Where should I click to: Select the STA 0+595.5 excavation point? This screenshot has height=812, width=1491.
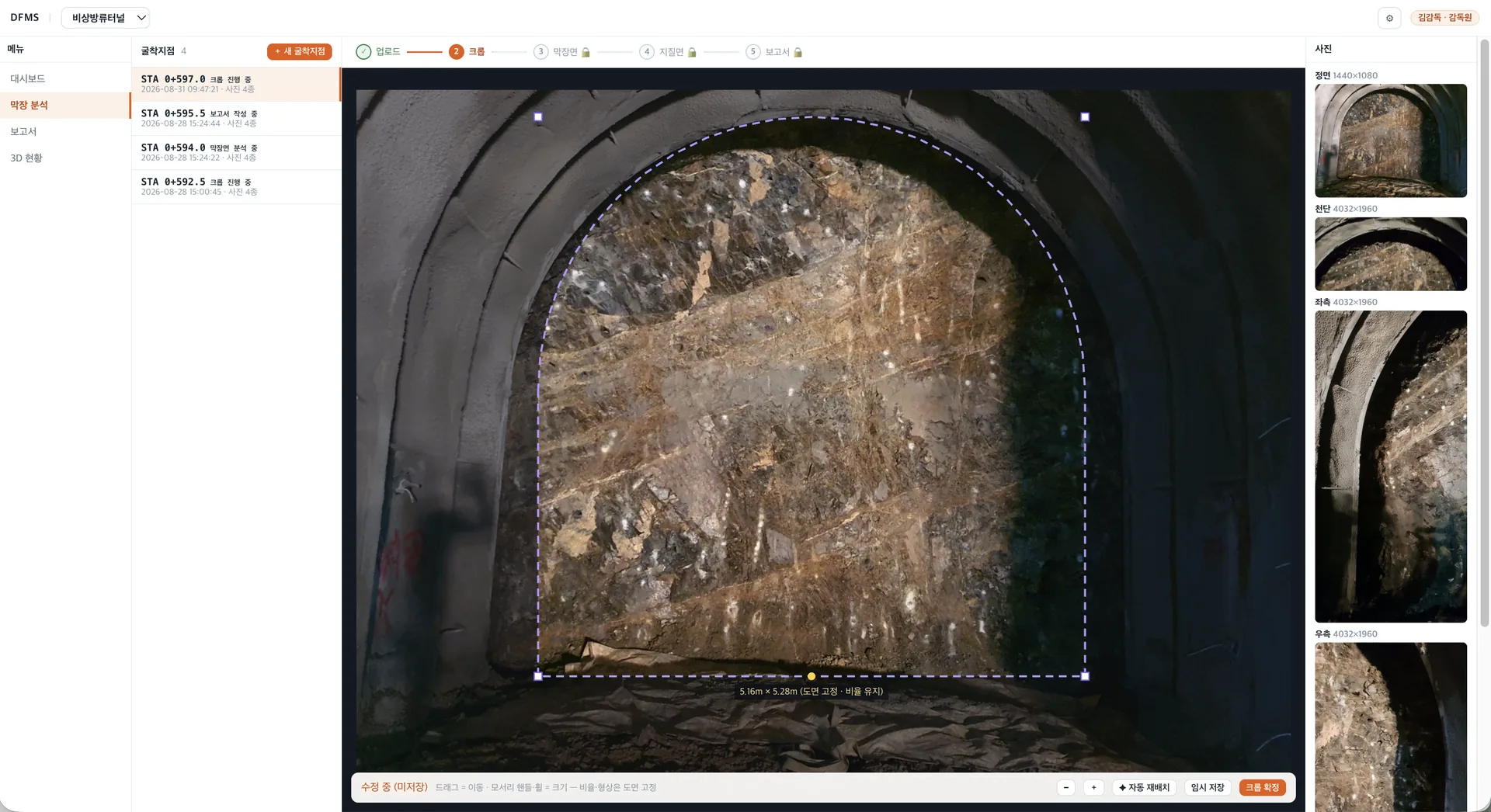[x=236, y=118]
